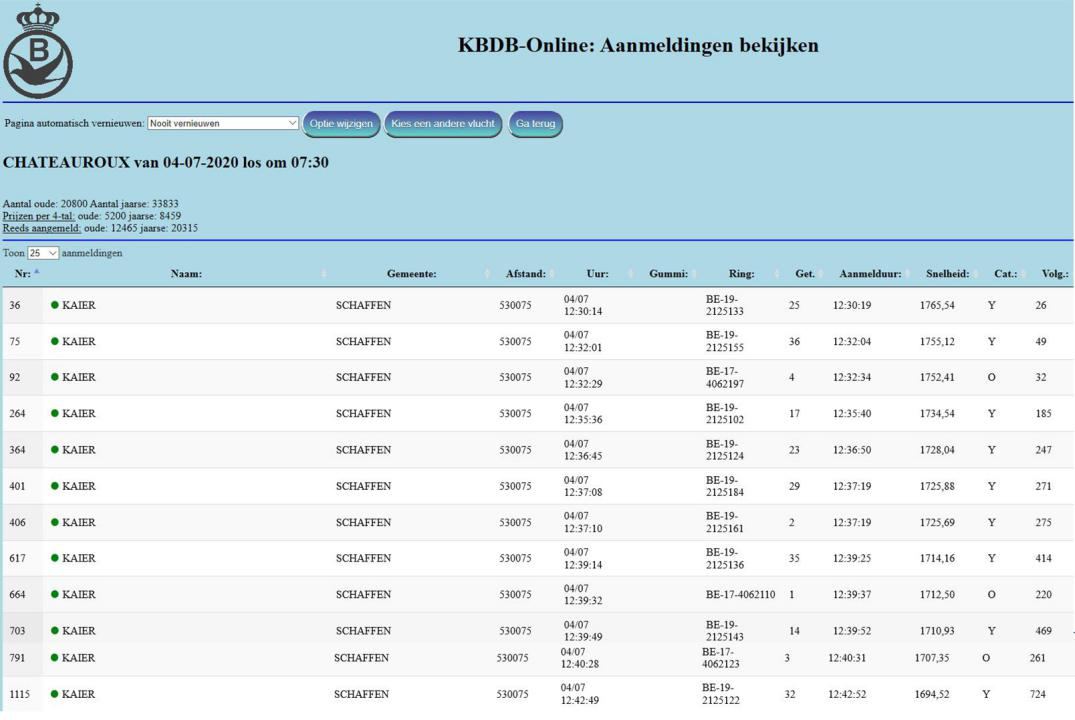Select ring number BE-17-4062110 cell
Viewport: 1075px width, 720px height.
[x=740, y=595]
